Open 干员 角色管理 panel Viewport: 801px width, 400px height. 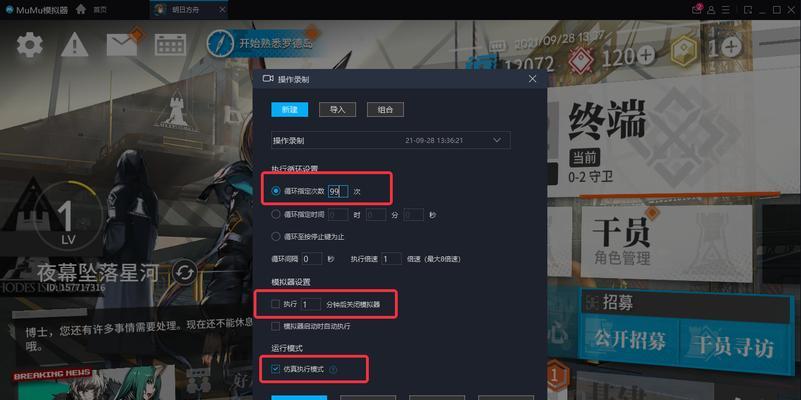pyautogui.click(x=667, y=243)
